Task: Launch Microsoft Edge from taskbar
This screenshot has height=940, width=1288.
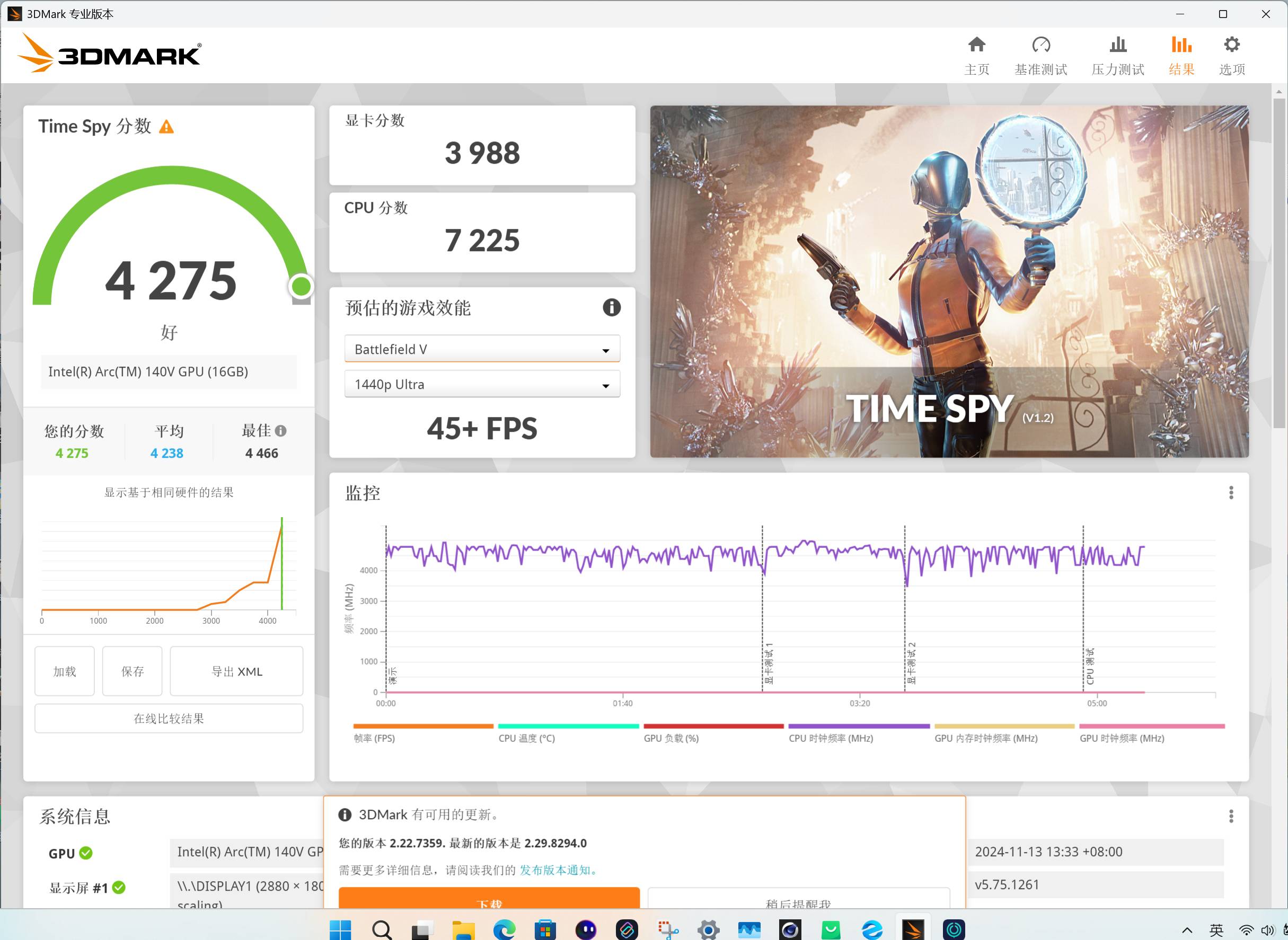Action: 504,930
